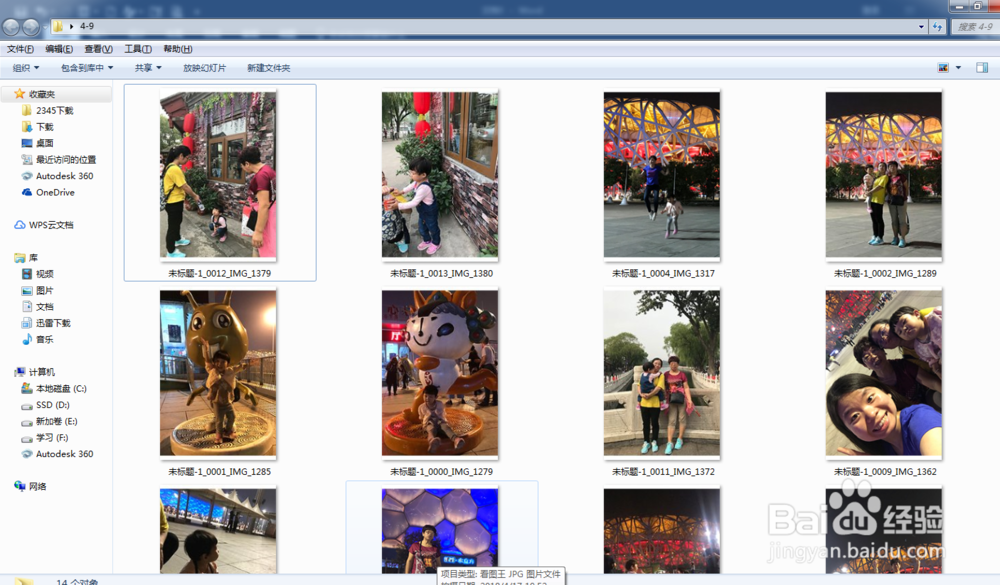This screenshot has height=585, width=1000.
Task: Click 放映幻灯片 button
Action: tap(204, 68)
